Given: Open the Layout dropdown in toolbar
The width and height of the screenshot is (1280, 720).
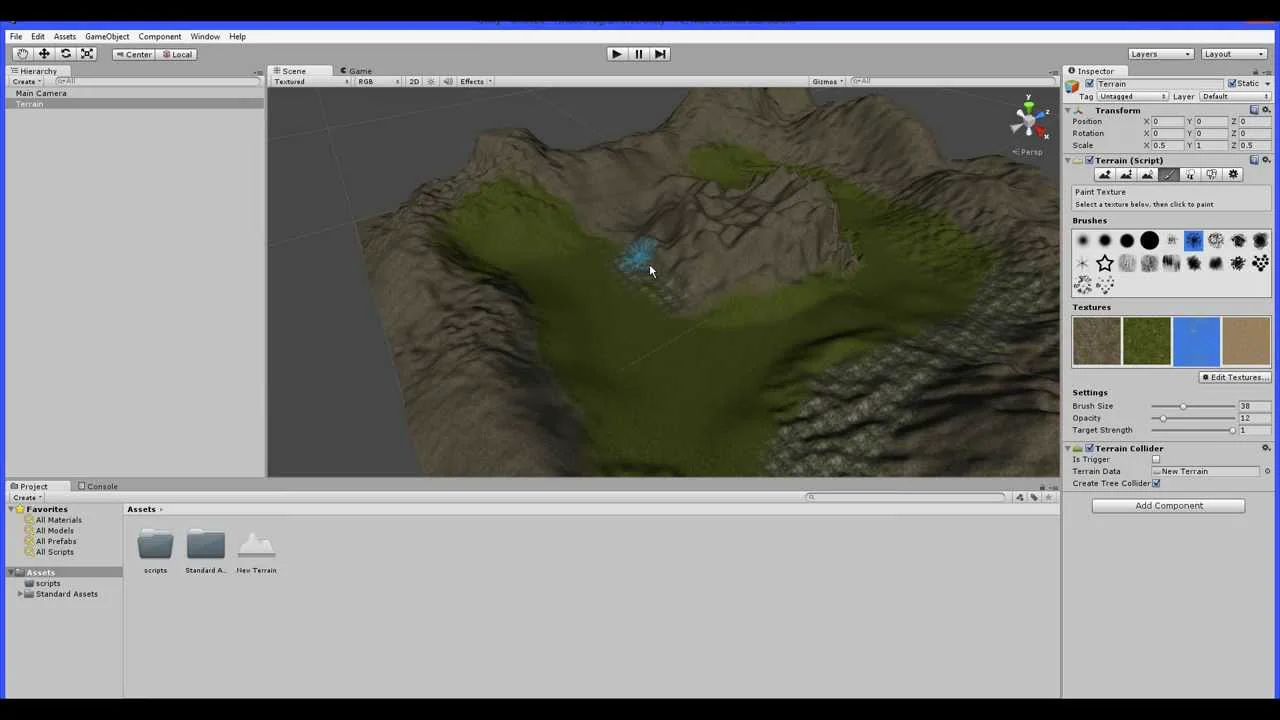Looking at the screenshot, I should point(1234,54).
